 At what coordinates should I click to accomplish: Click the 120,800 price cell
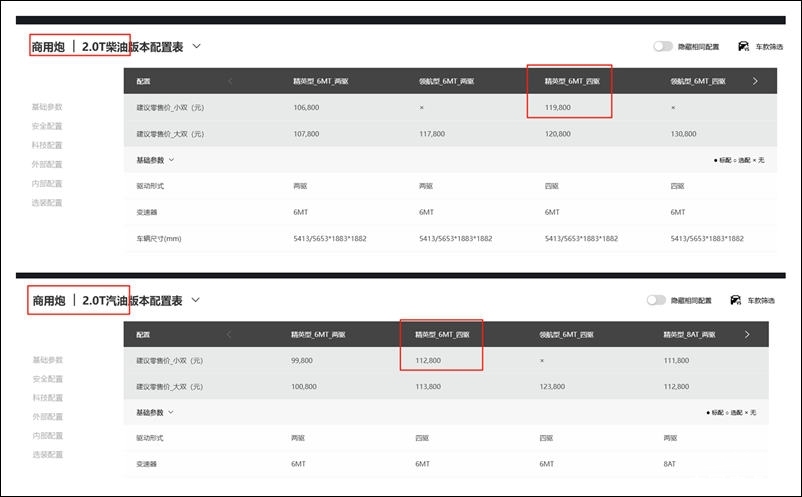[x=558, y=134]
